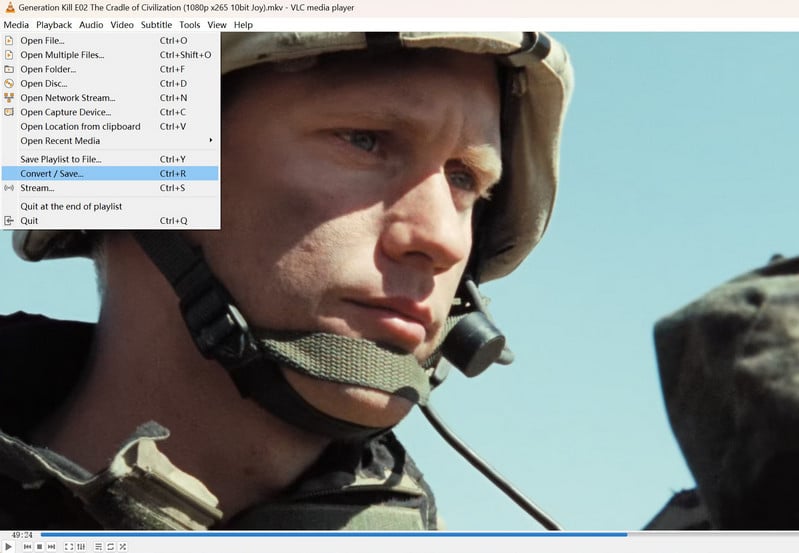Screen dimensions: 799x553
Task: Click the blue seek progress bar
Action: [334, 535]
